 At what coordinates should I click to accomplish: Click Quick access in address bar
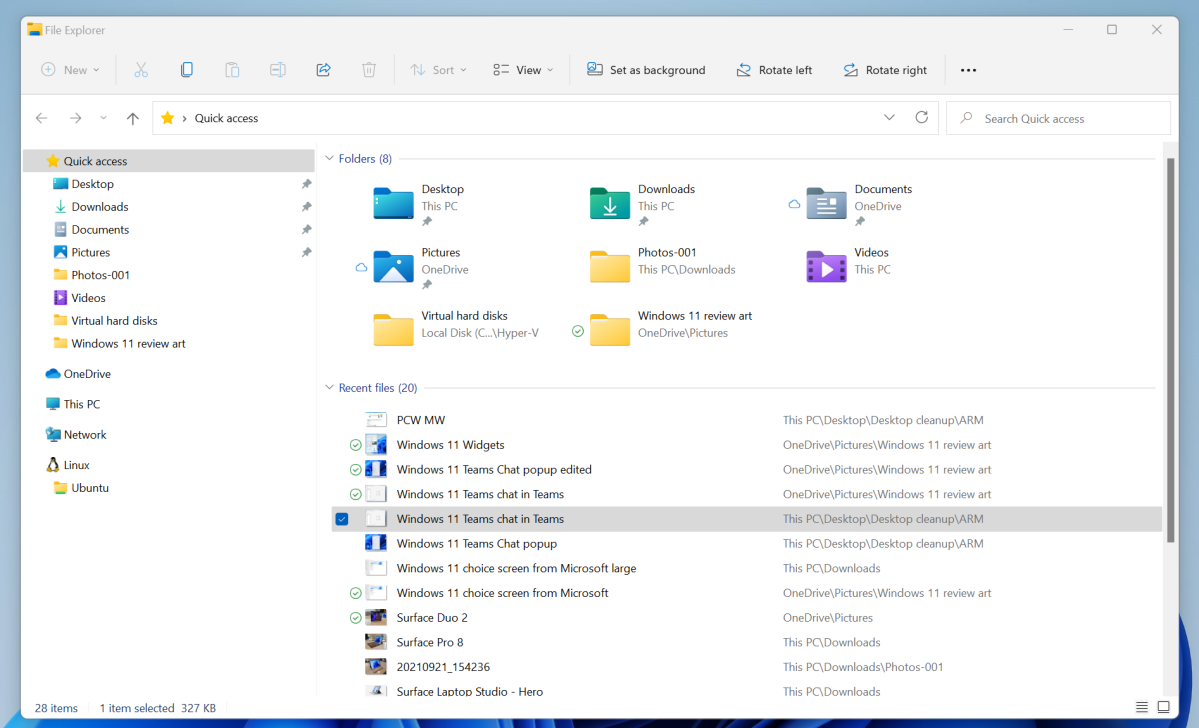226,118
